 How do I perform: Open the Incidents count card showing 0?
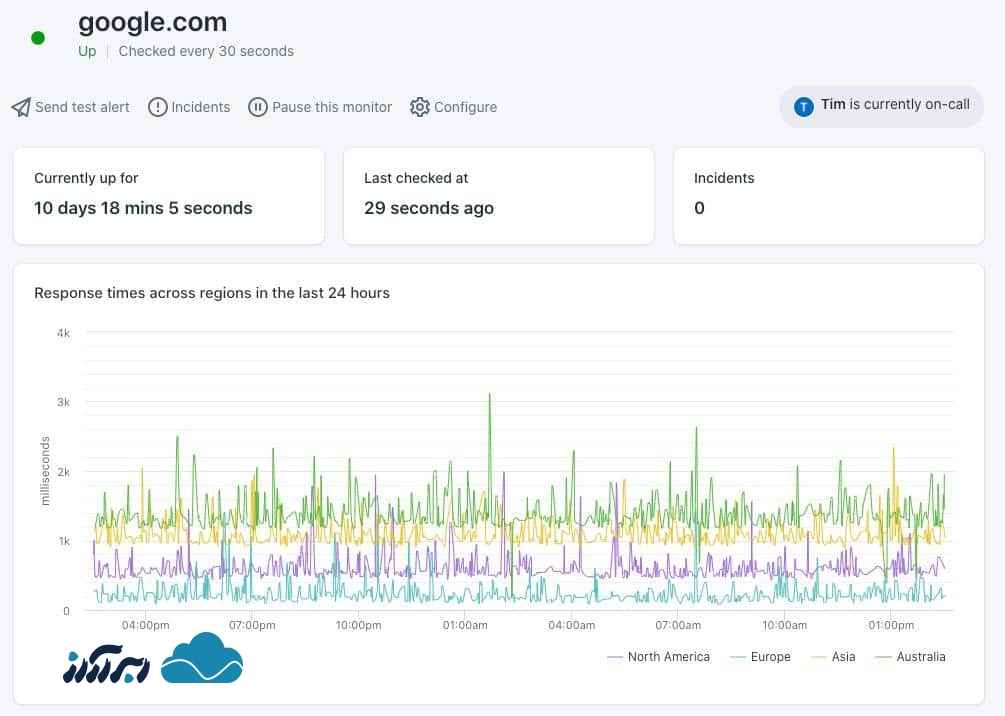pyautogui.click(x=830, y=196)
